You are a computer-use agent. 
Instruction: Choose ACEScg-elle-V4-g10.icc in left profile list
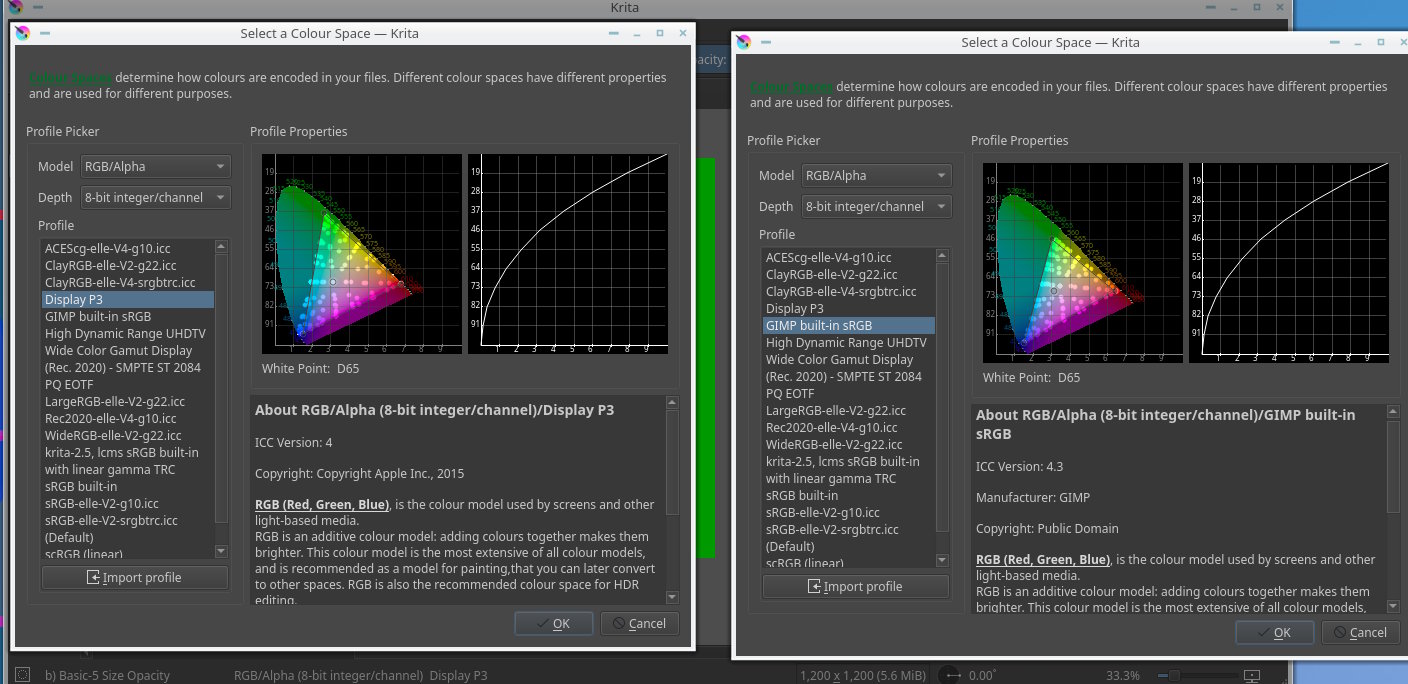pyautogui.click(x=108, y=249)
